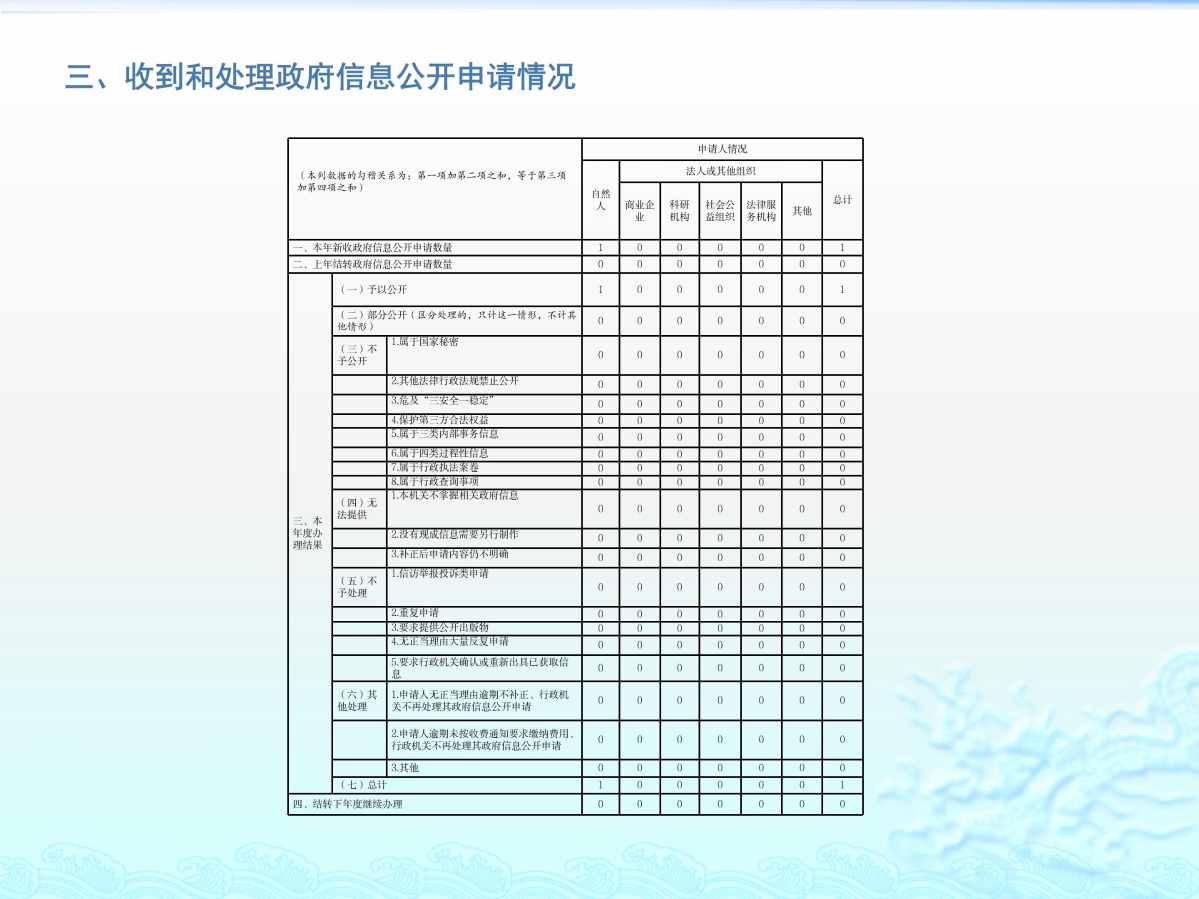Image resolution: width=1199 pixels, height=899 pixels.
Task: Select 8.属于行政查询事项 row label
Action: point(484,482)
